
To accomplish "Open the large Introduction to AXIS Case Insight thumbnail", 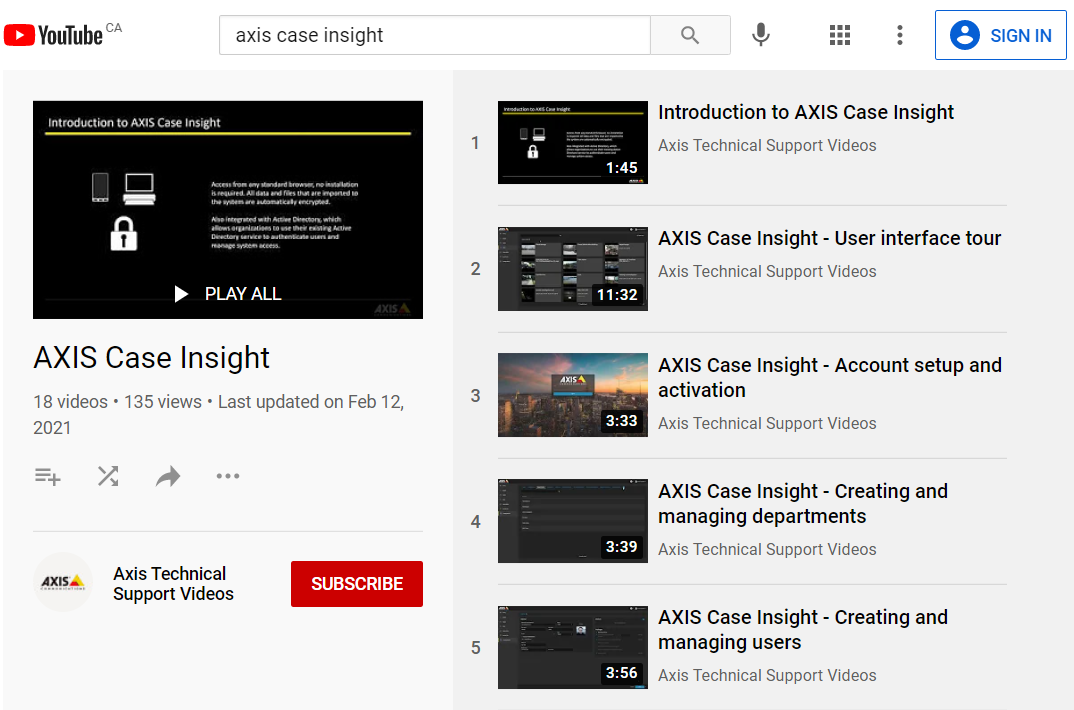I will 228,210.
